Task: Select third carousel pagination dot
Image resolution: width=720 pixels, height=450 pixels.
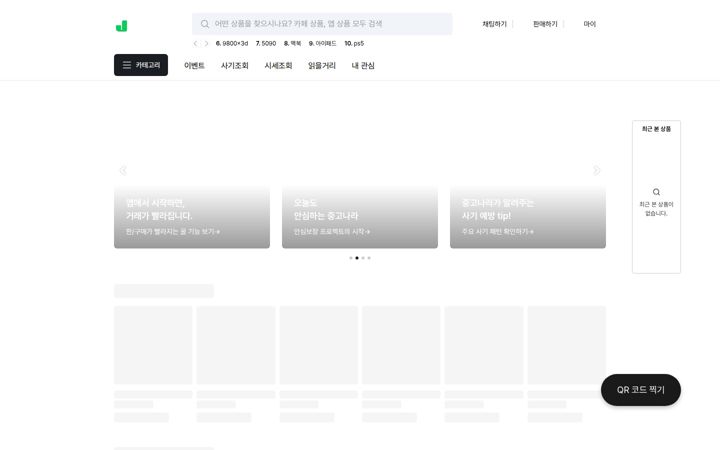Action: pos(363,258)
